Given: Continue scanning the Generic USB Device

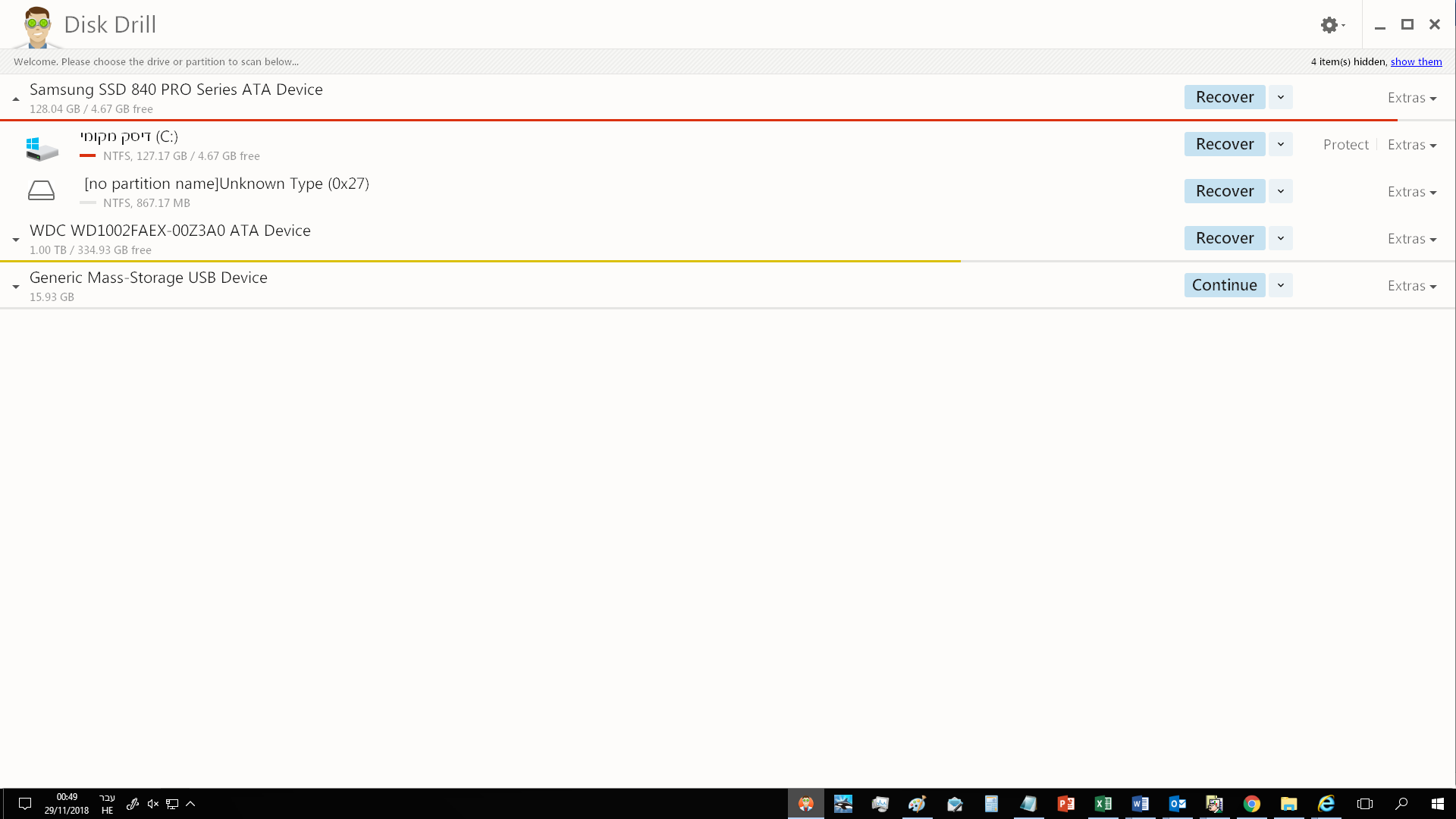Looking at the screenshot, I should click(x=1225, y=285).
